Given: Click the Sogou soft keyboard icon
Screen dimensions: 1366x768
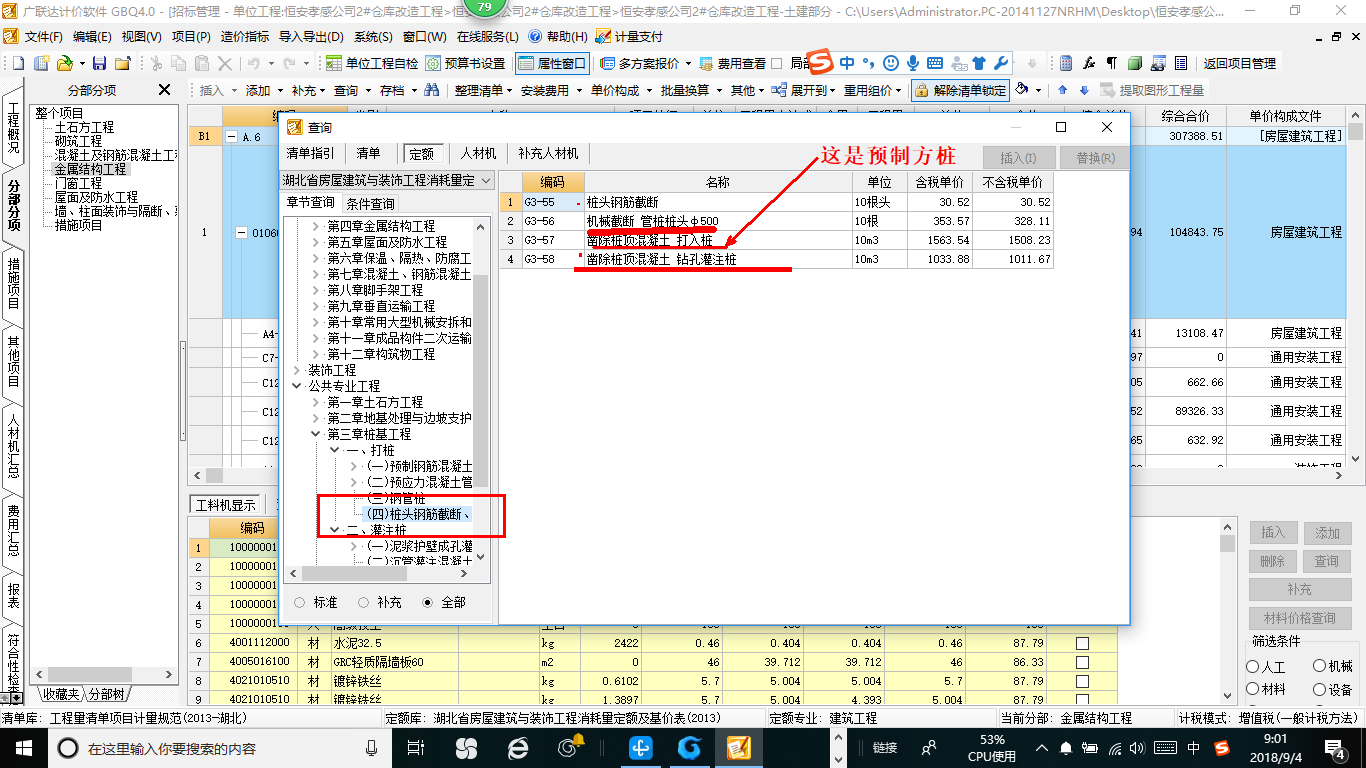Looking at the screenshot, I should coord(935,63).
